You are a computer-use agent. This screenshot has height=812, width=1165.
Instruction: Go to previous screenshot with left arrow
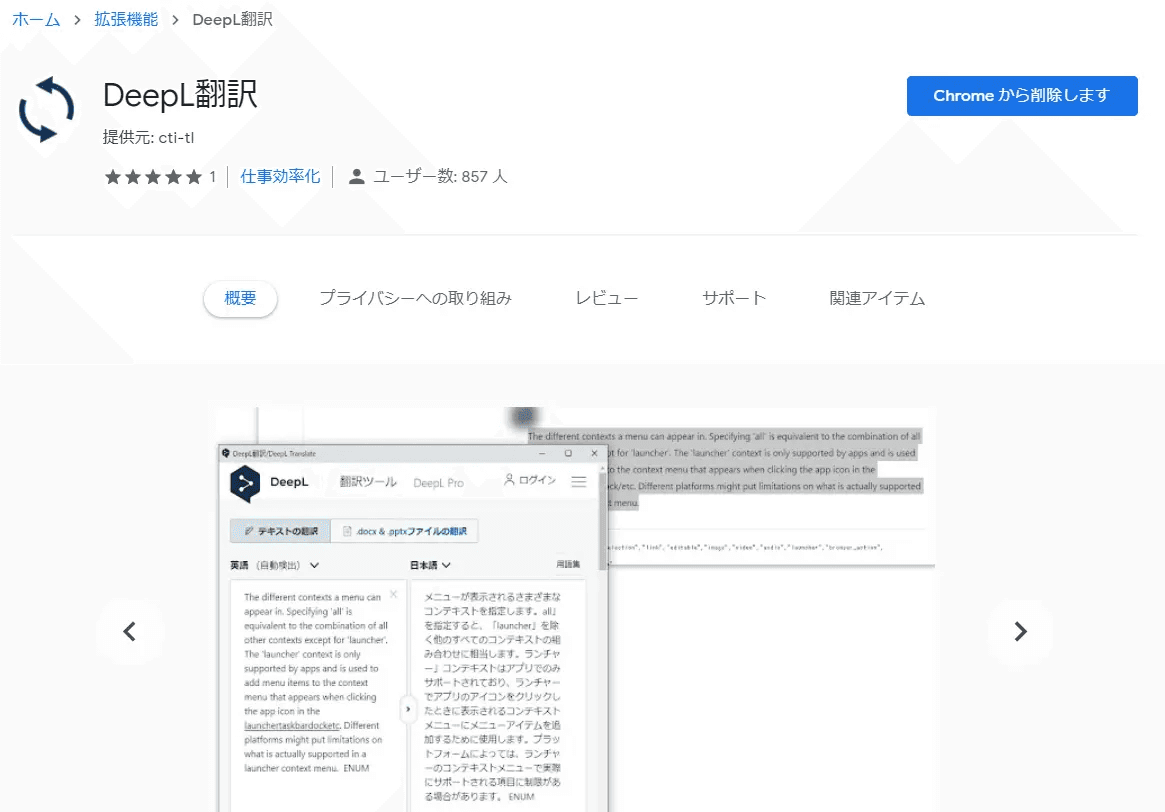click(129, 631)
